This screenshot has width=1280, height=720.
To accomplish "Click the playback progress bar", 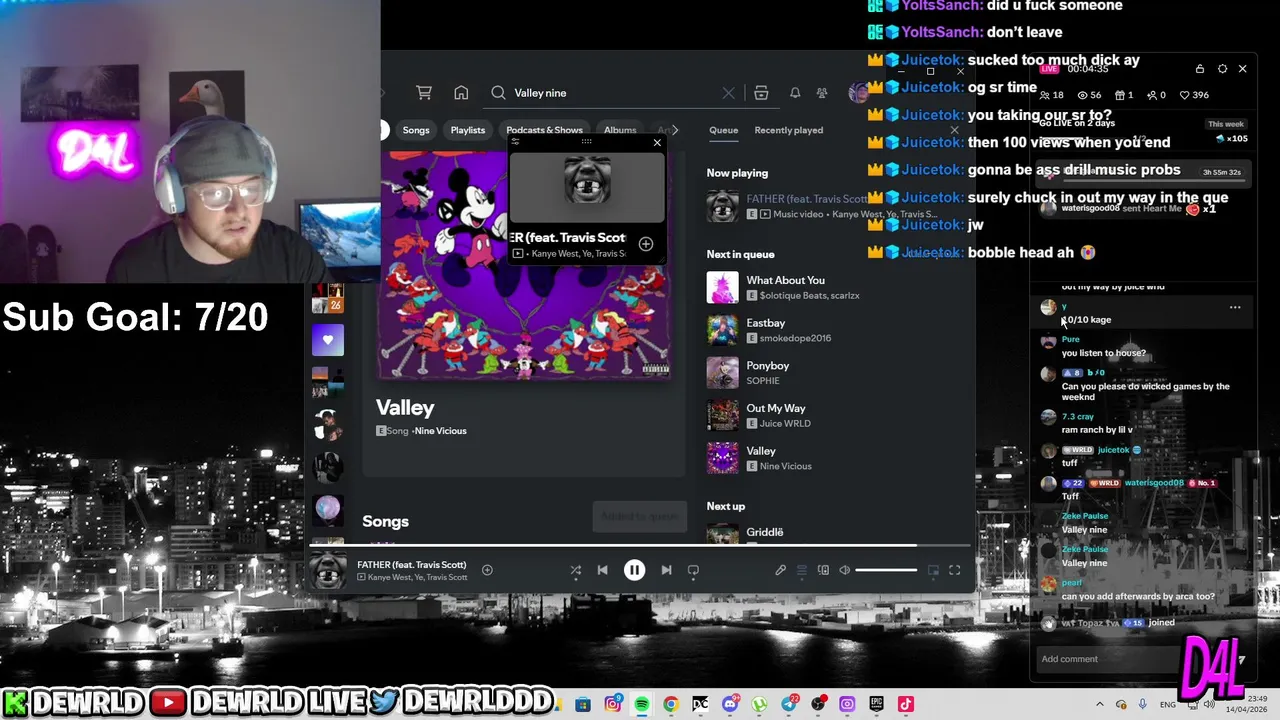I will pyautogui.click(x=640, y=546).
